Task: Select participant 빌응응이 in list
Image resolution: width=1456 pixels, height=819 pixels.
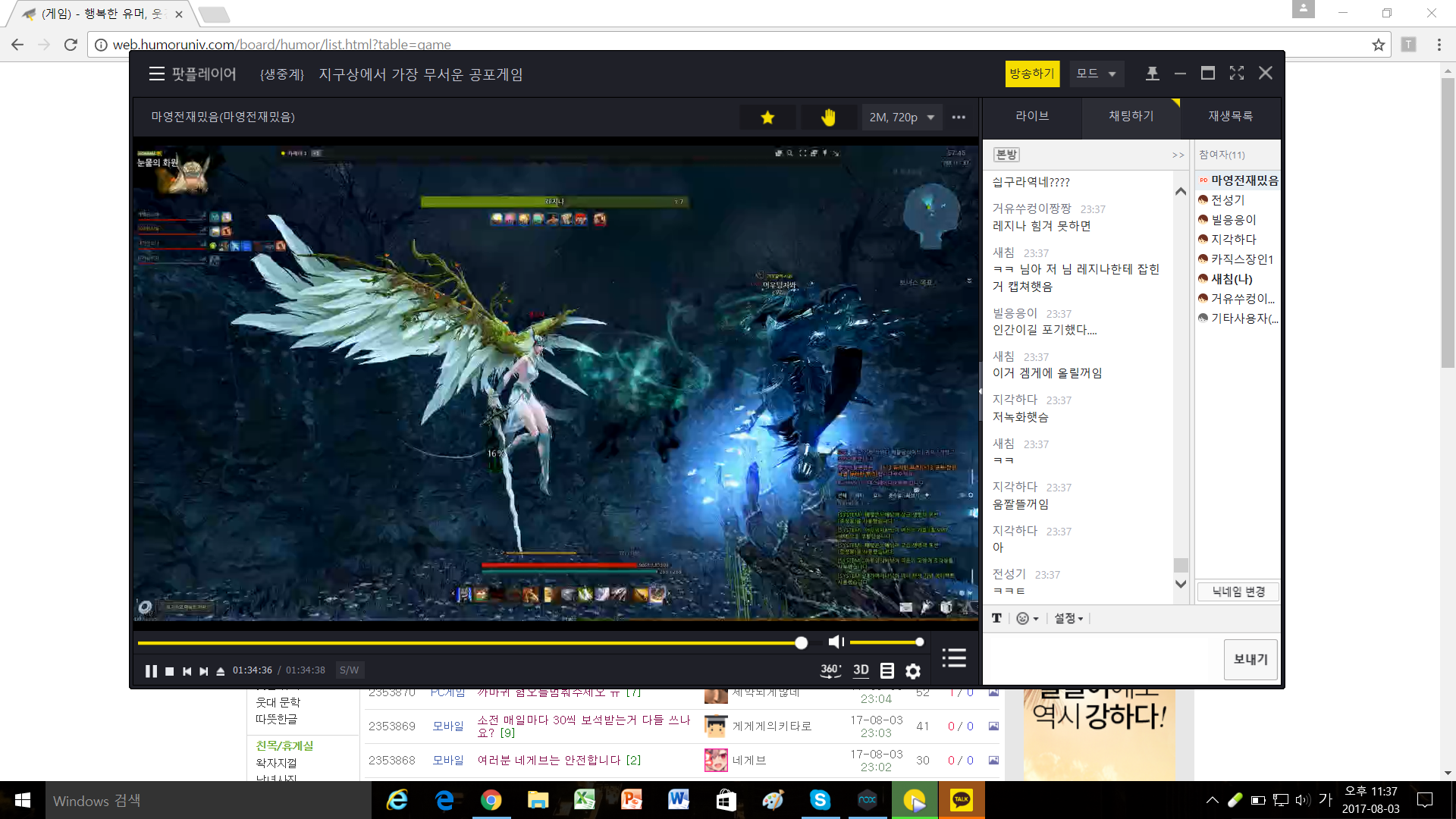Action: [1228, 220]
